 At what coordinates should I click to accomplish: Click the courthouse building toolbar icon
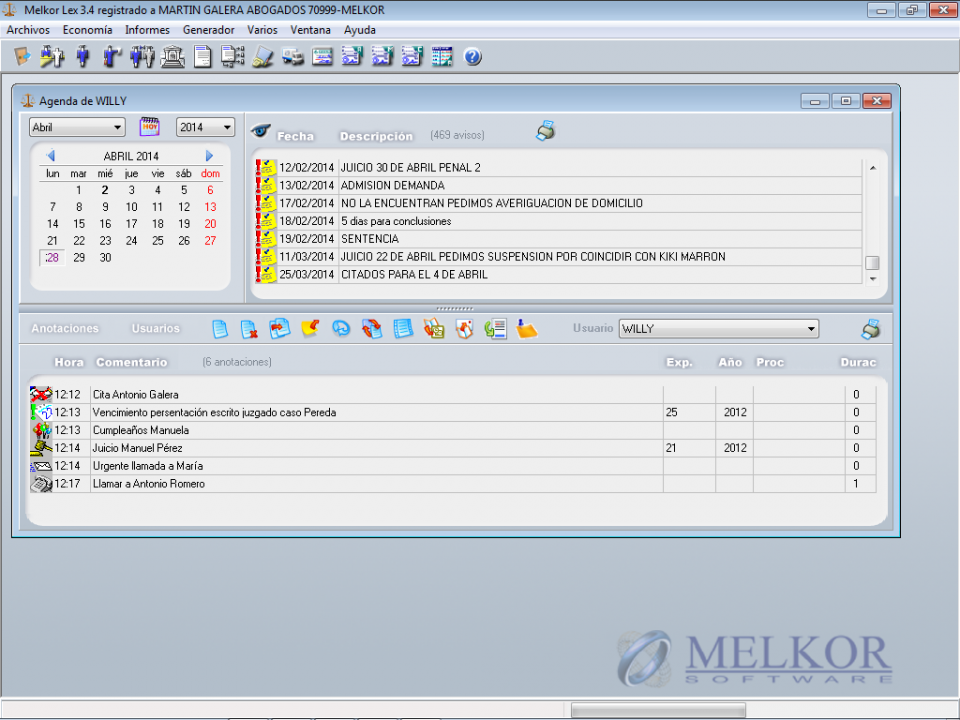[173, 57]
